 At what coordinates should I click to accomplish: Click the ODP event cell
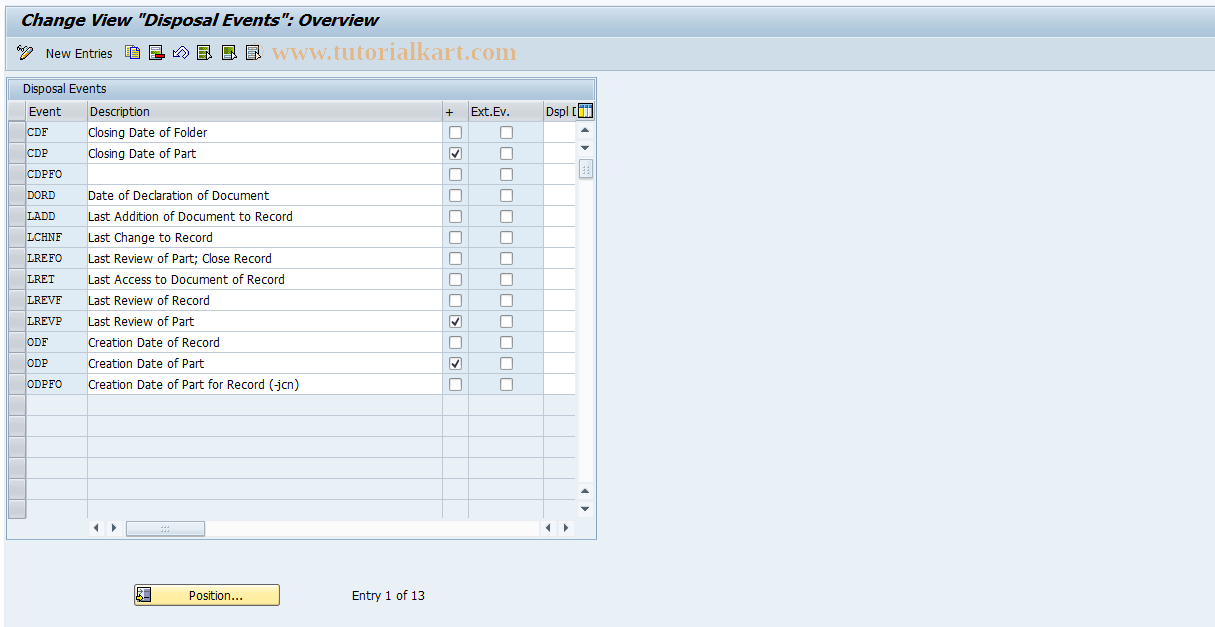57,363
